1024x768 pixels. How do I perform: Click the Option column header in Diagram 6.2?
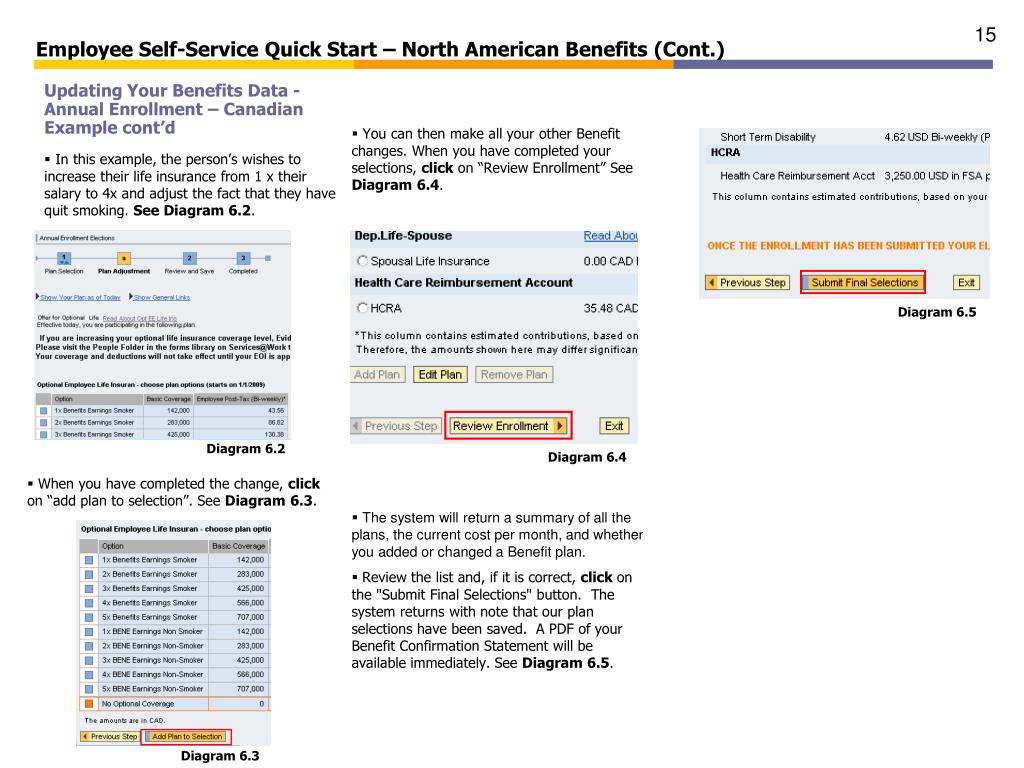point(97,399)
